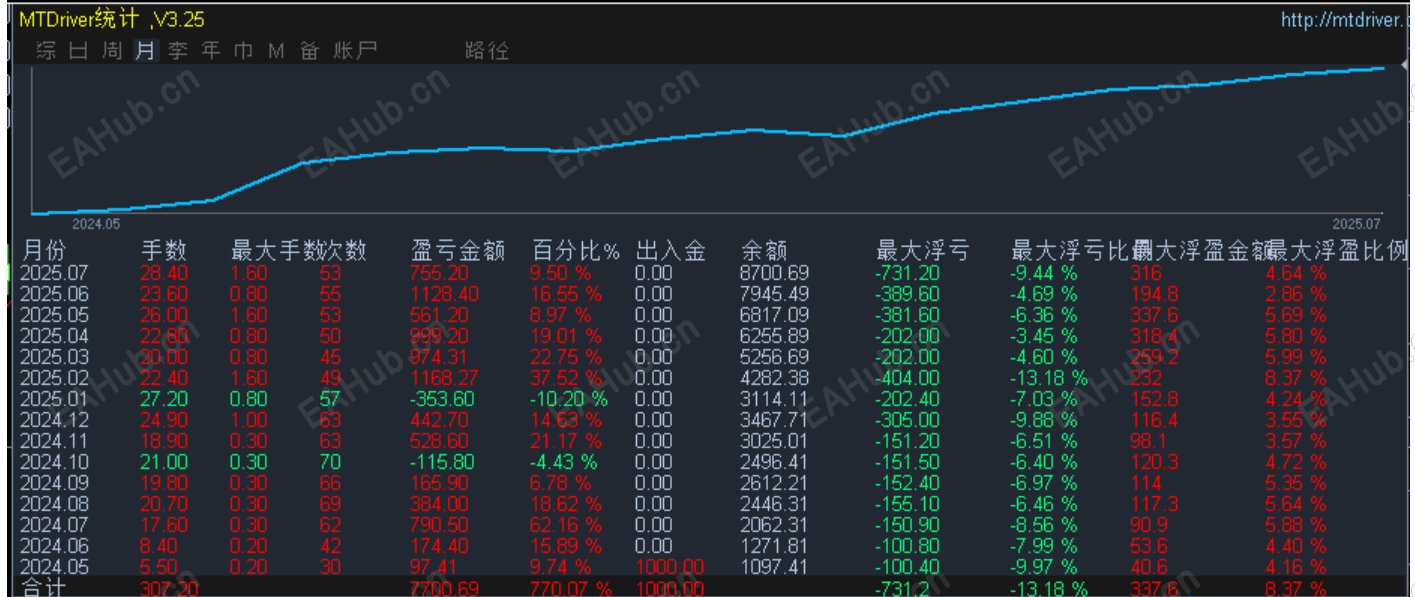The image size is (1415, 597).
Task: Switch to the 周 weekly statistics icon
Action: [111, 51]
